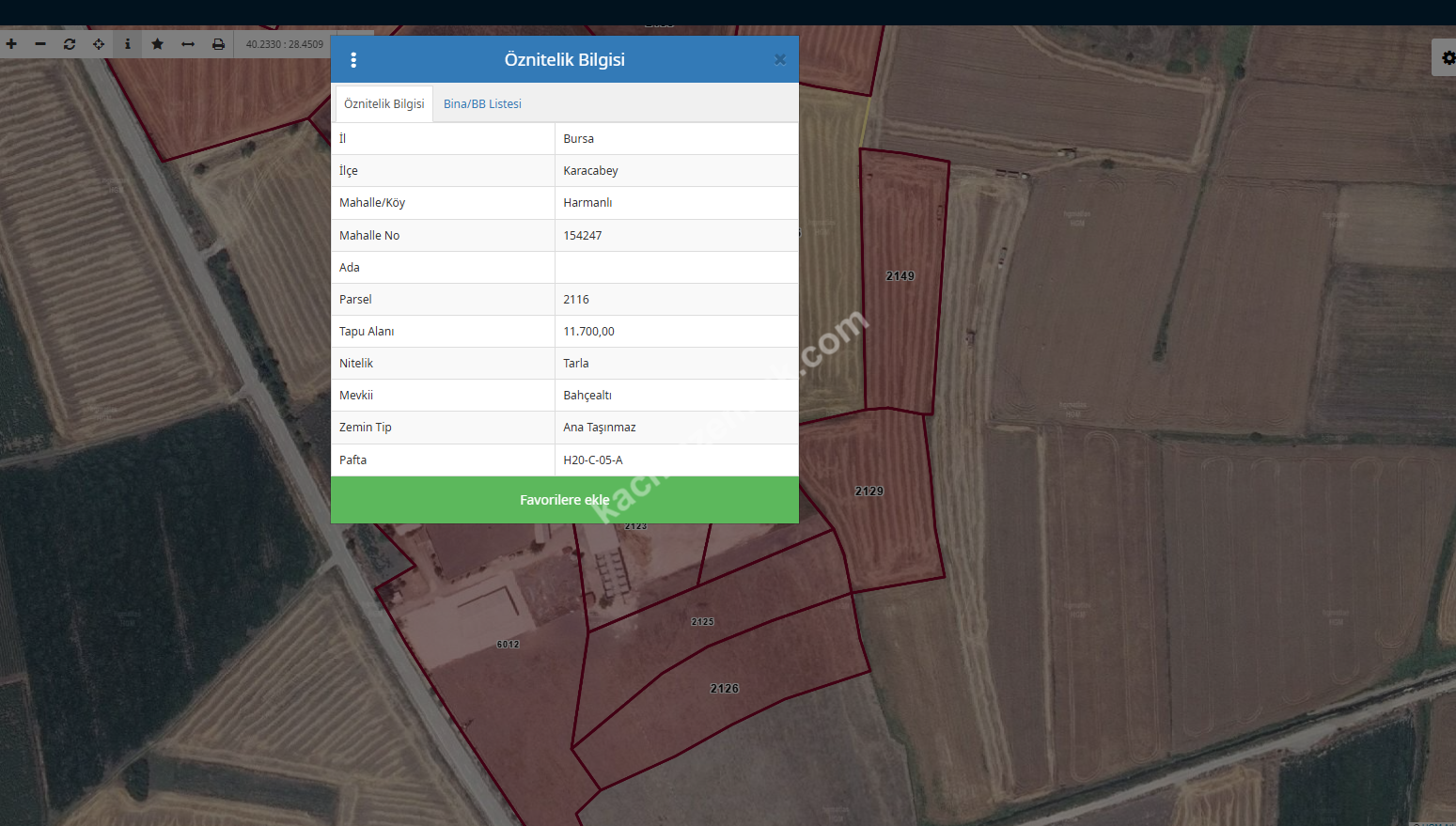Screen dimensions: 1456x826
Task: Select the measure distance arrow tool
Action: point(188,44)
